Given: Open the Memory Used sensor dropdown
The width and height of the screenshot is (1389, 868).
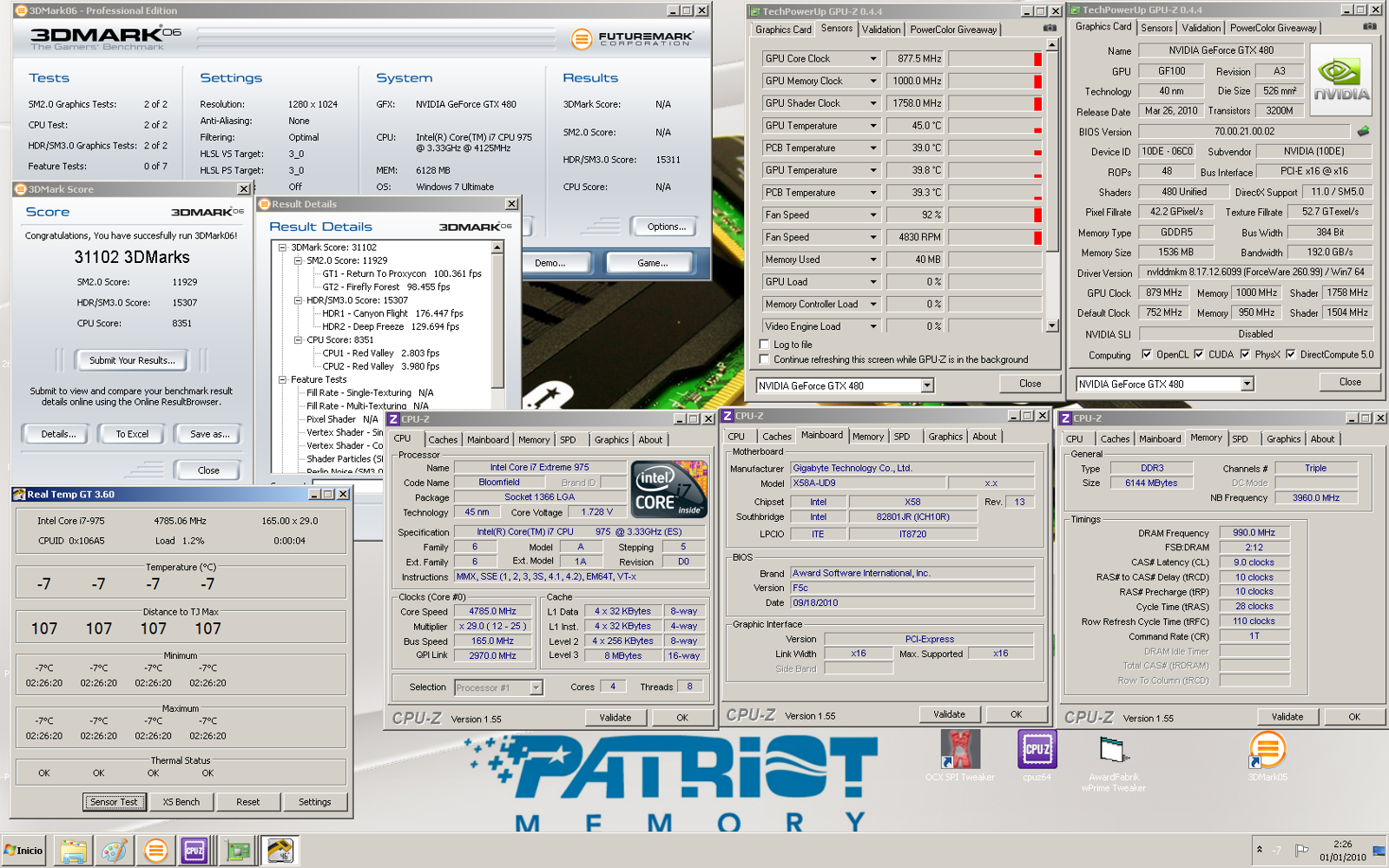Looking at the screenshot, I should click(x=873, y=260).
